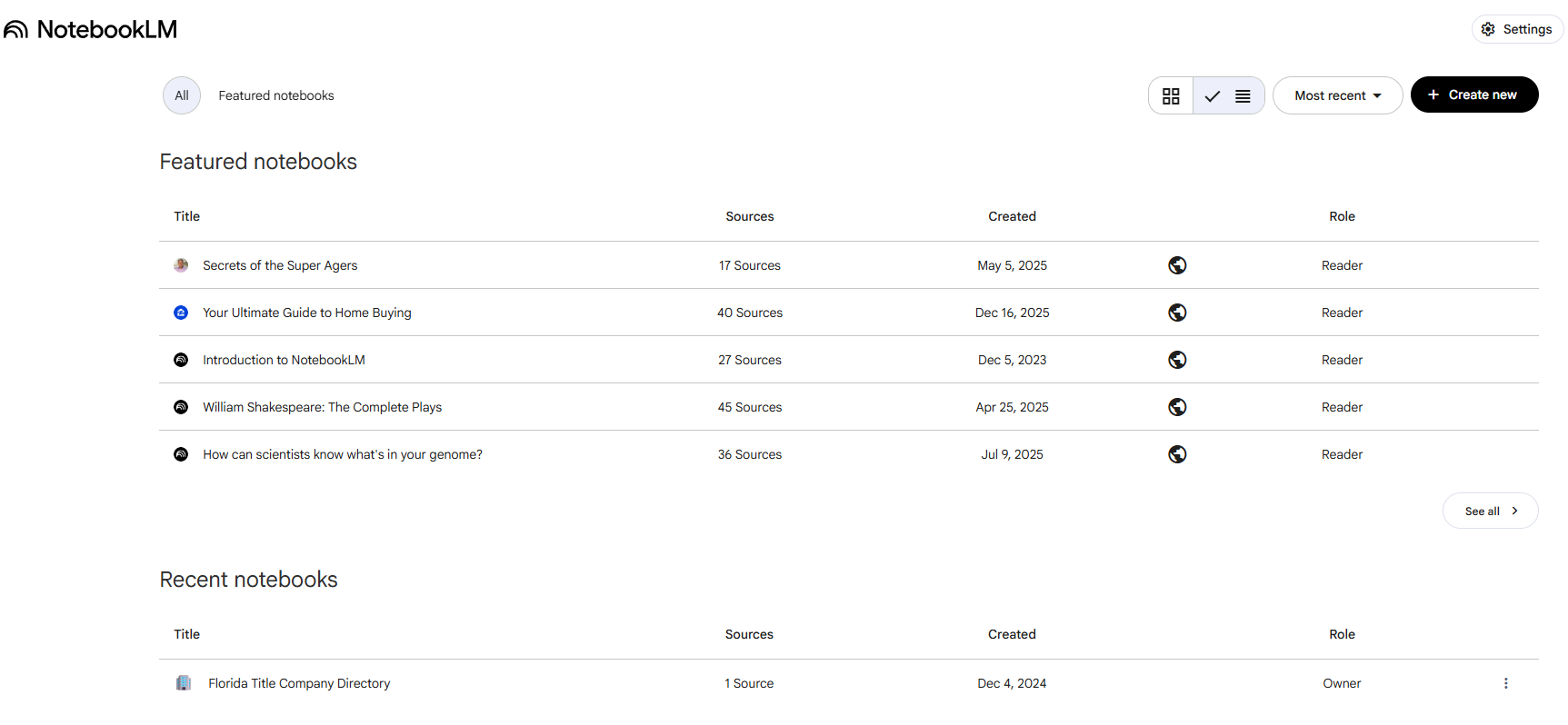Click the 40 Sources cell

(x=750, y=313)
